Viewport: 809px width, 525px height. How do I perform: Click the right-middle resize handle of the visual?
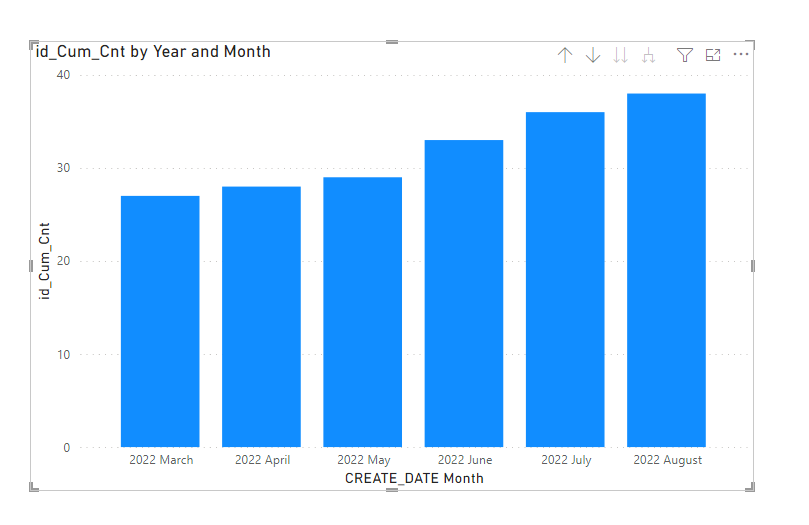[753, 266]
